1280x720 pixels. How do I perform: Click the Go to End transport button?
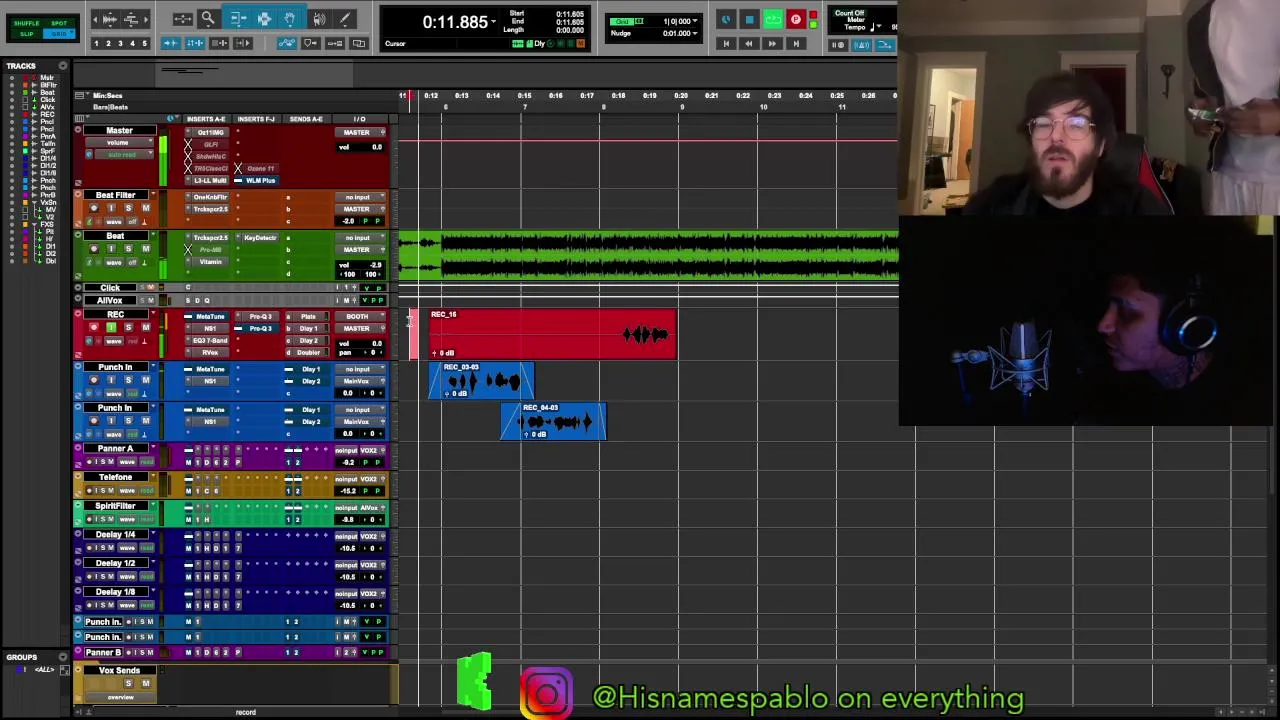pos(796,43)
